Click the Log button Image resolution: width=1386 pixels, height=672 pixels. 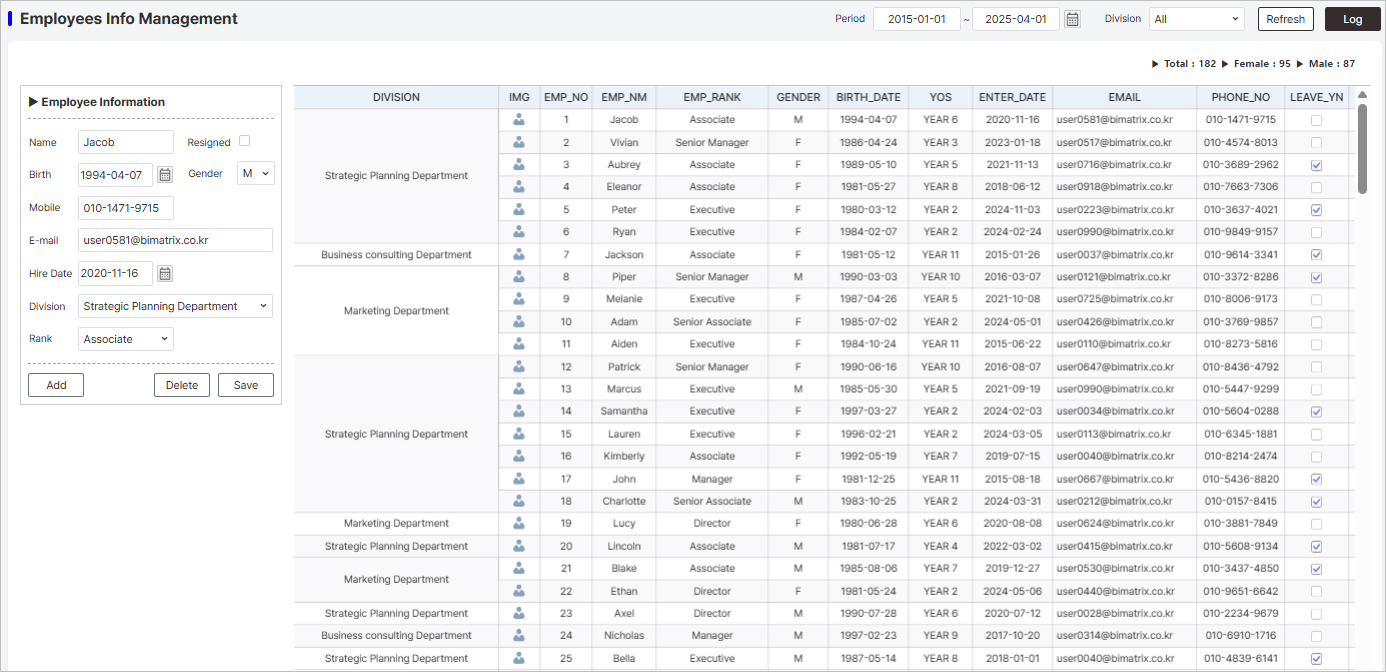[x=1352, y=19]
